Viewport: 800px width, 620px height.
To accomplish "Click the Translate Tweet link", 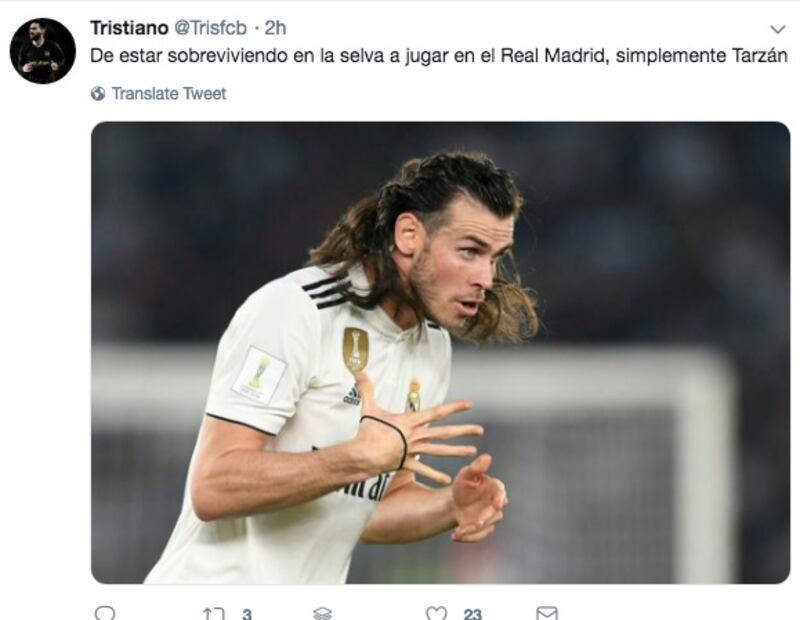I will coord(169,94).
